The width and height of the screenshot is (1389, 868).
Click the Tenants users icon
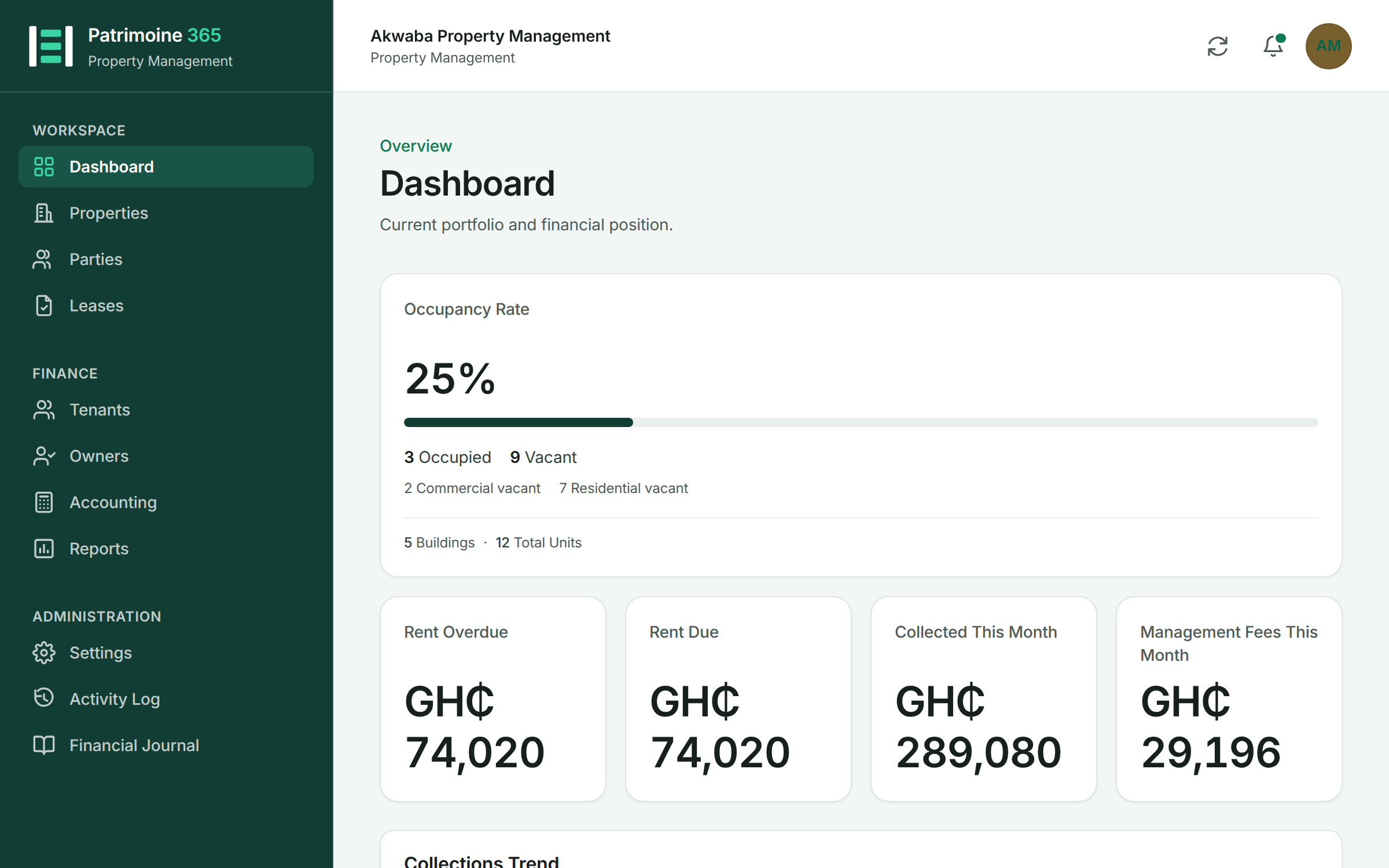[x=44, y=410]
